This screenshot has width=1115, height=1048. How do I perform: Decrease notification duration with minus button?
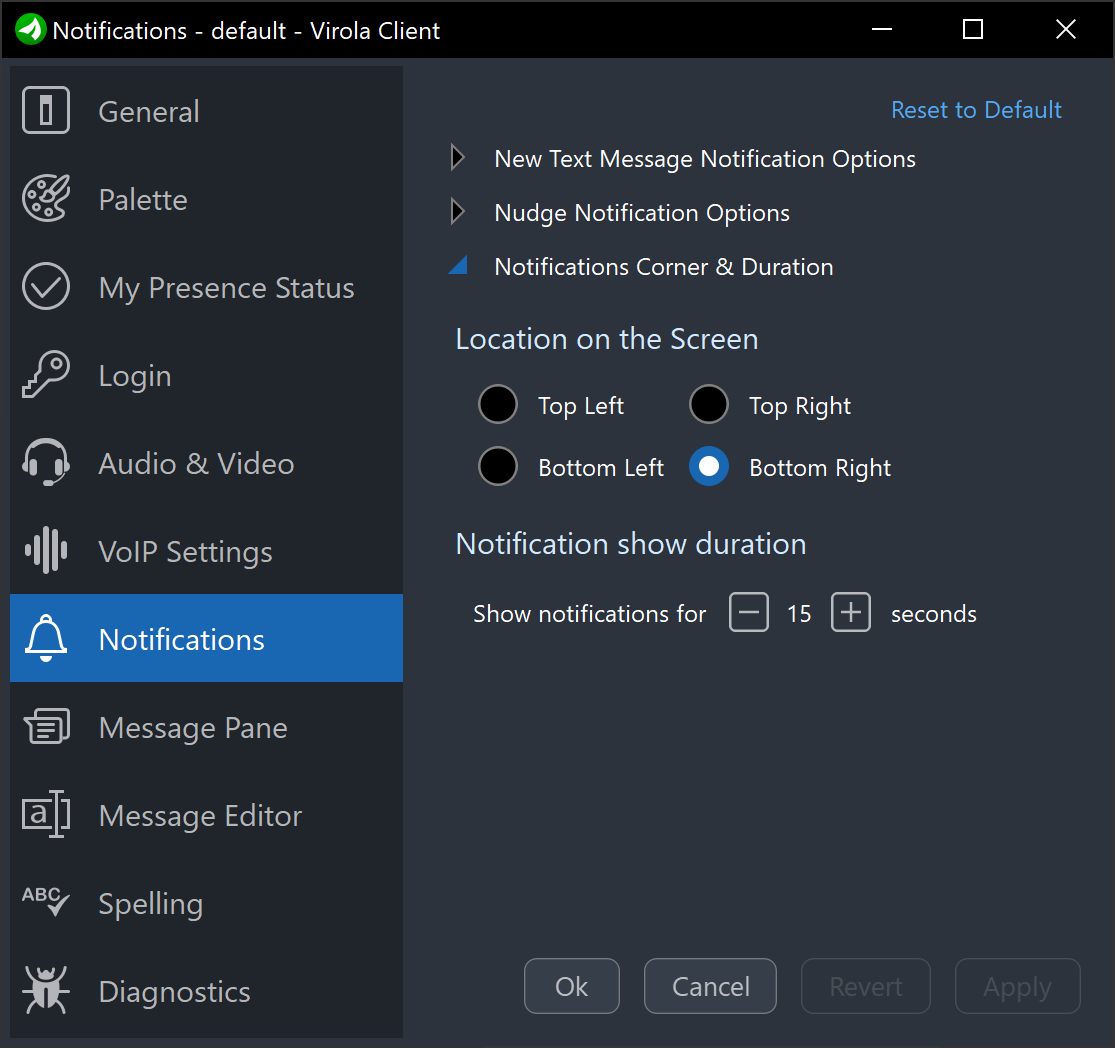tap(749, 613)
